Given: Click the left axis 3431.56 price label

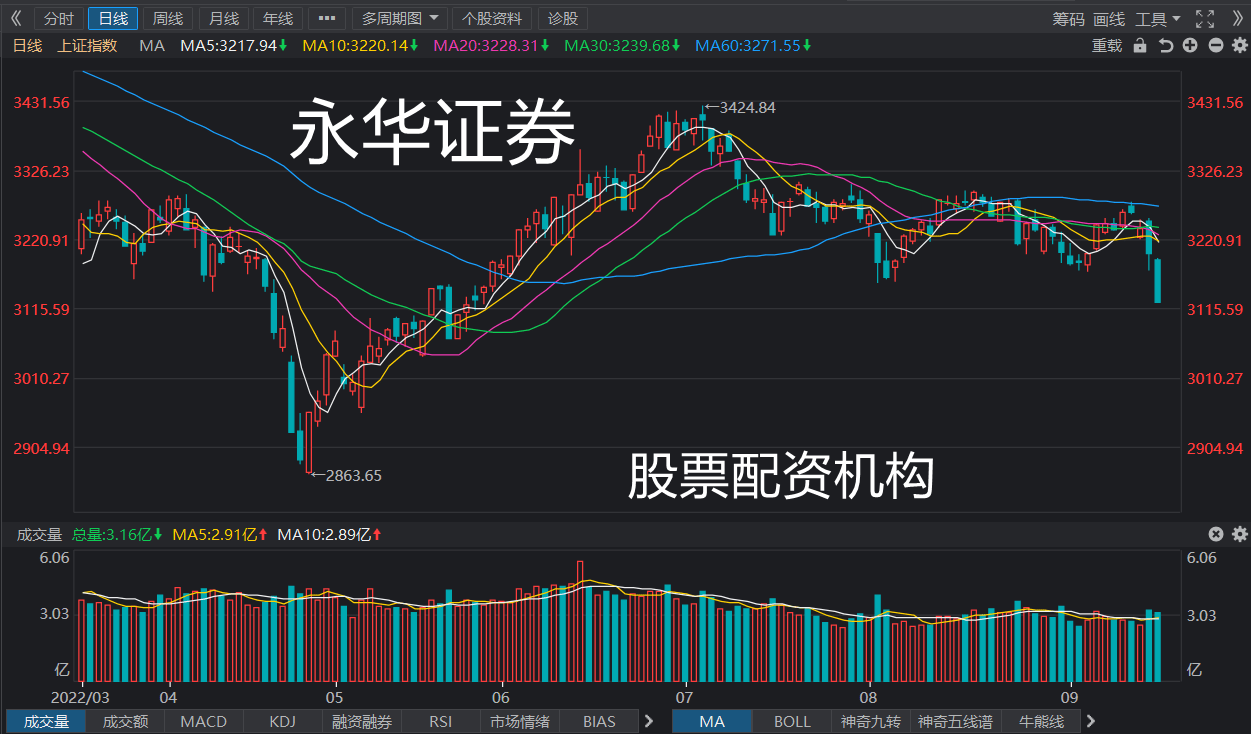Looking at the screenshot, I should coord(41,103).
